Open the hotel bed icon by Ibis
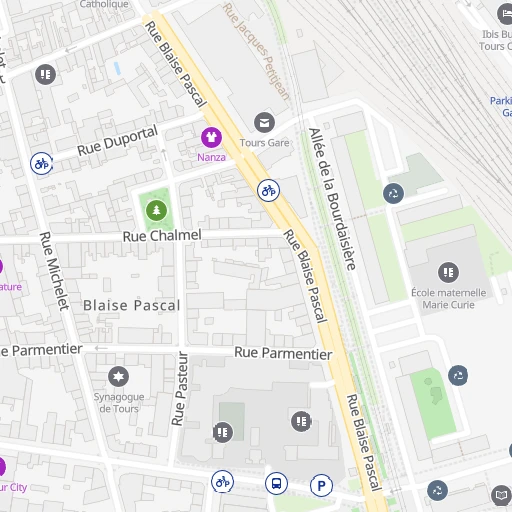The height and width of the screenshot is (512, 512). pos(506,14)
